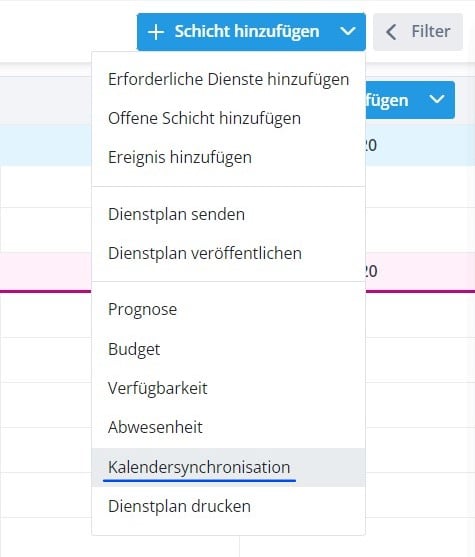Select Erforderliche Dienste hinzufügen
The width and height of the screenshot is (475, 557).
[x=228, y=79]
